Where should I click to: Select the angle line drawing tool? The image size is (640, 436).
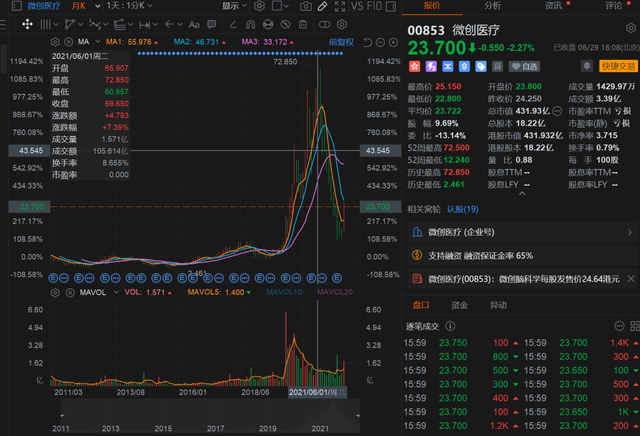(233, 24)
